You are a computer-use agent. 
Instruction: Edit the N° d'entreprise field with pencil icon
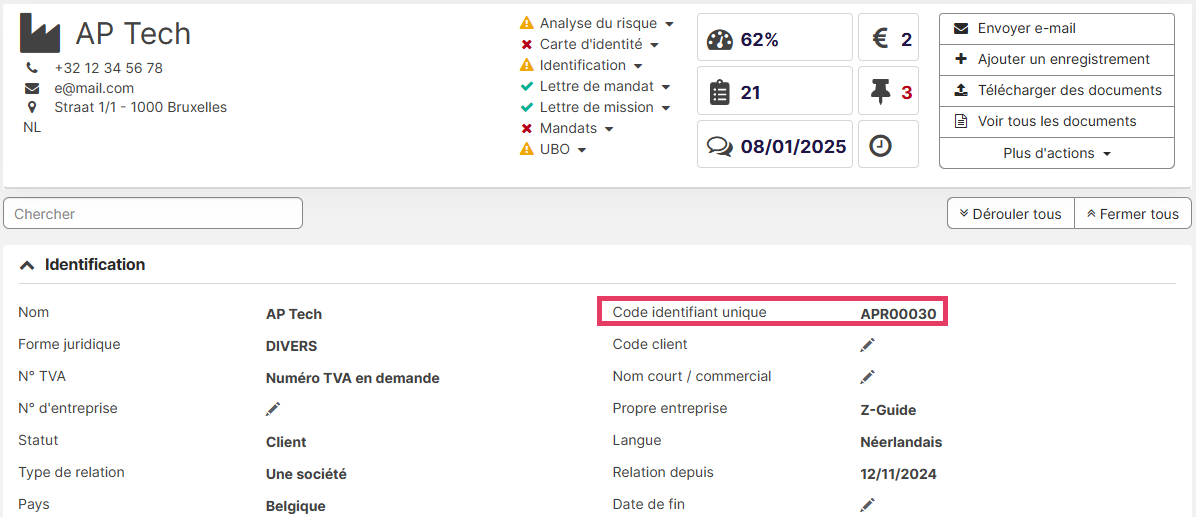point(273,409)
